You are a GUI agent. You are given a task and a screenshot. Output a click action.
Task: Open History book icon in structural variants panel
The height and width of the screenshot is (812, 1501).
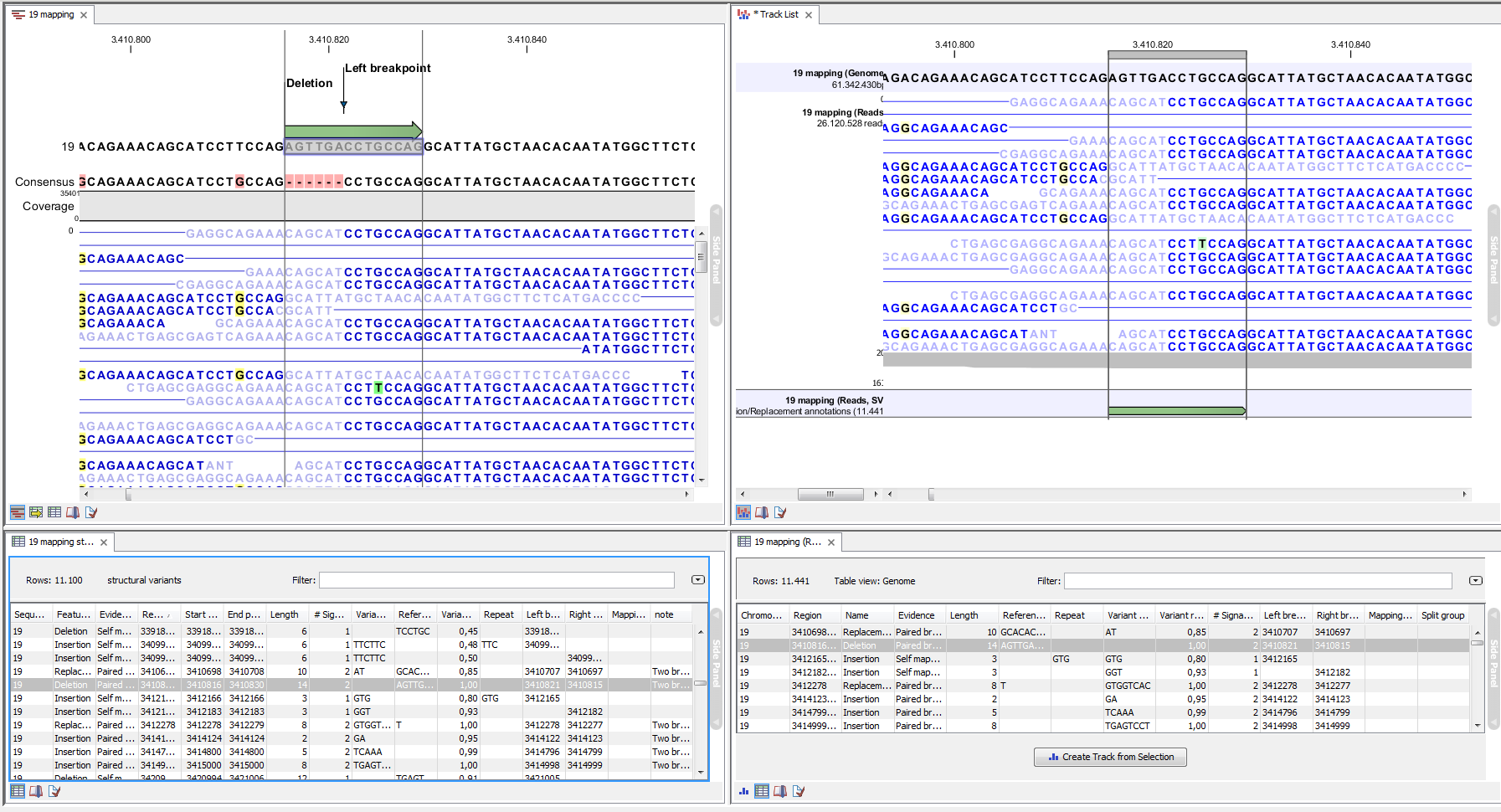[36, 791]
